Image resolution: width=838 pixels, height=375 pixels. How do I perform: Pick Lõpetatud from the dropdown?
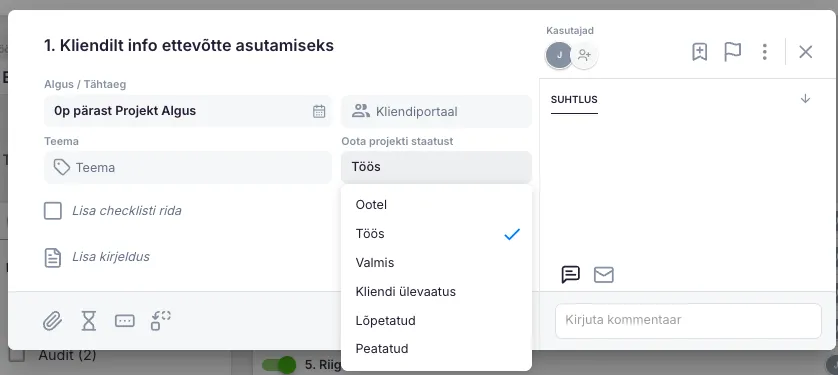click(x=436, y=321)
